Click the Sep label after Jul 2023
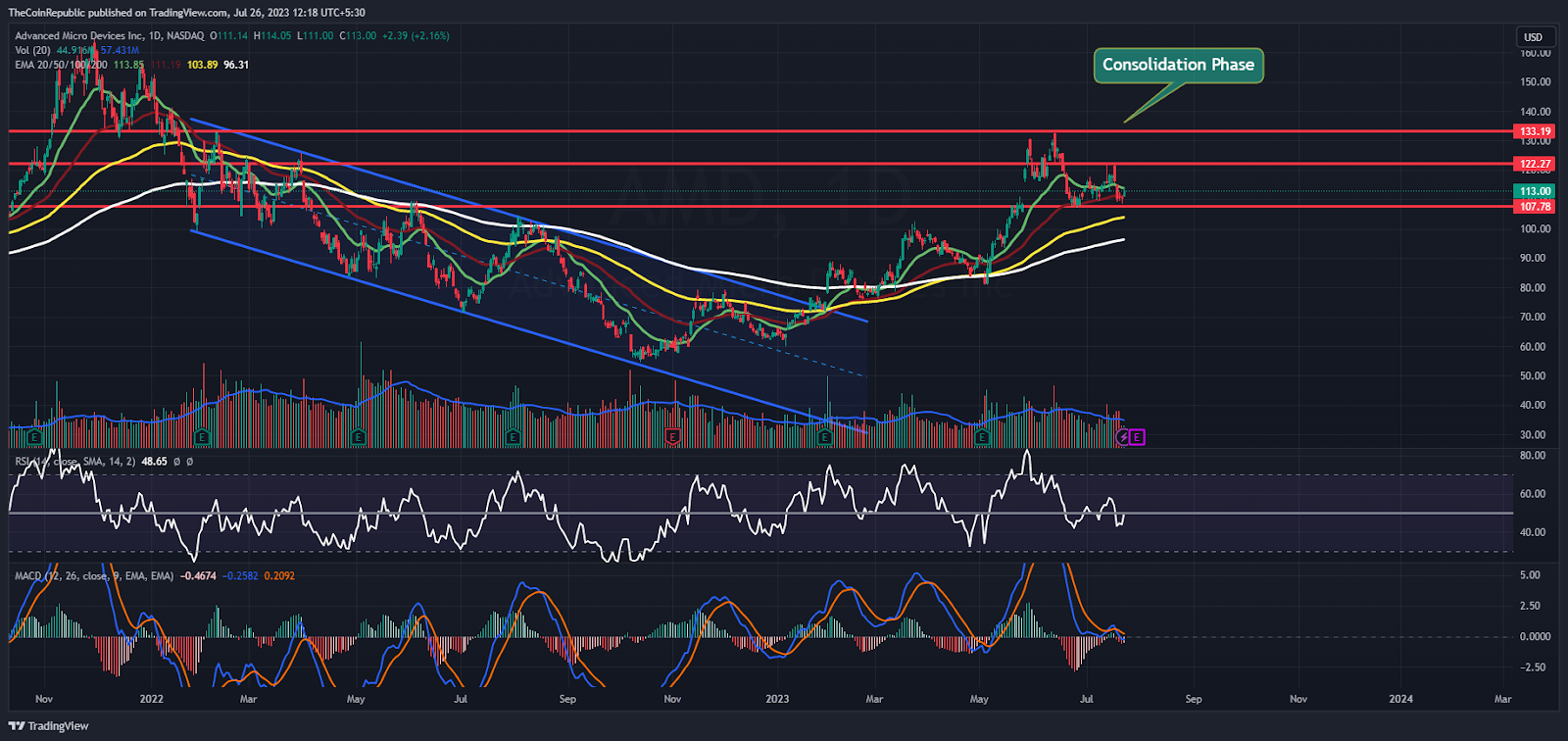 click(1194, 699)
